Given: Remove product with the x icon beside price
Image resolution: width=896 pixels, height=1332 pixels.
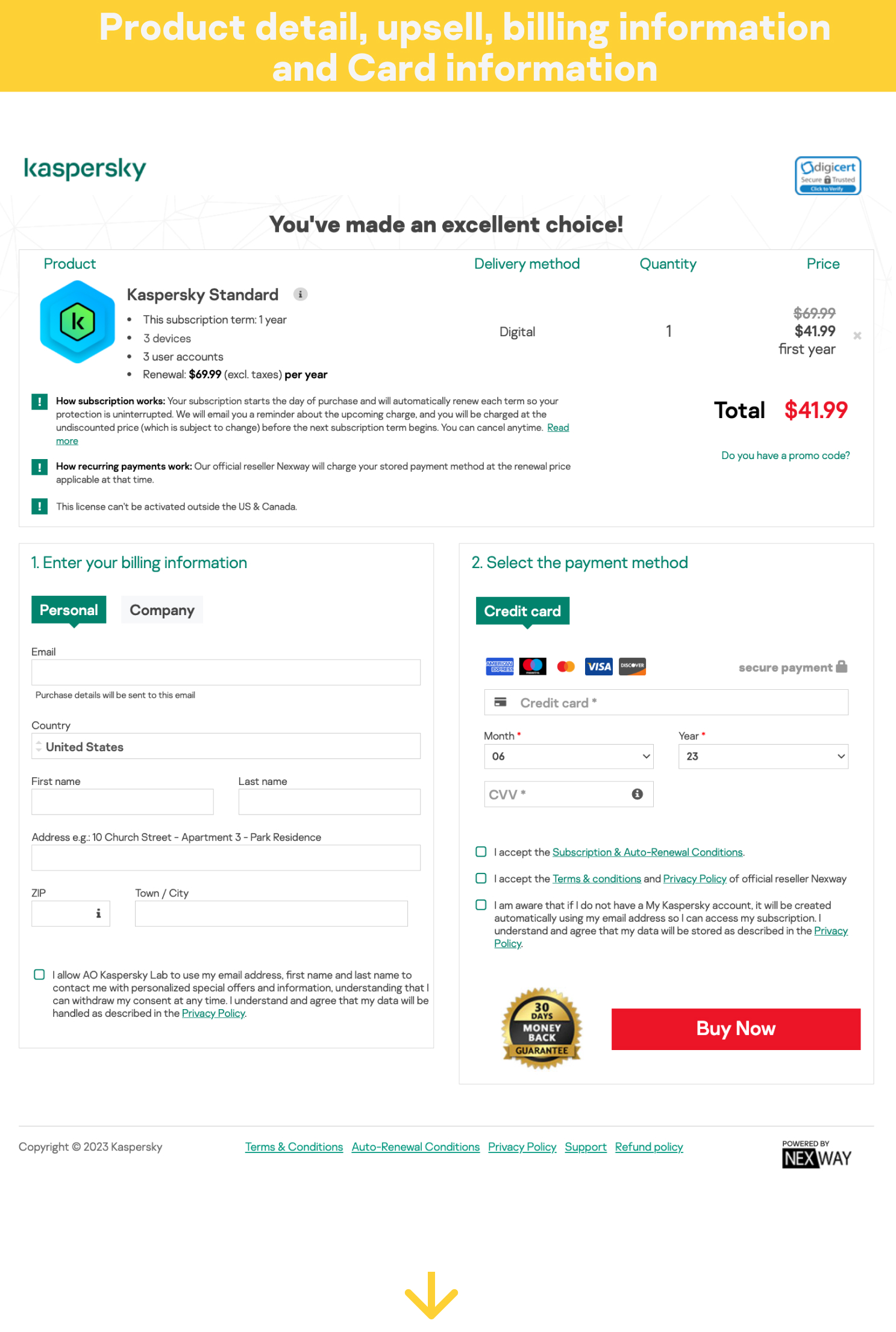Looking at the screenshot, I should (857, 336).
